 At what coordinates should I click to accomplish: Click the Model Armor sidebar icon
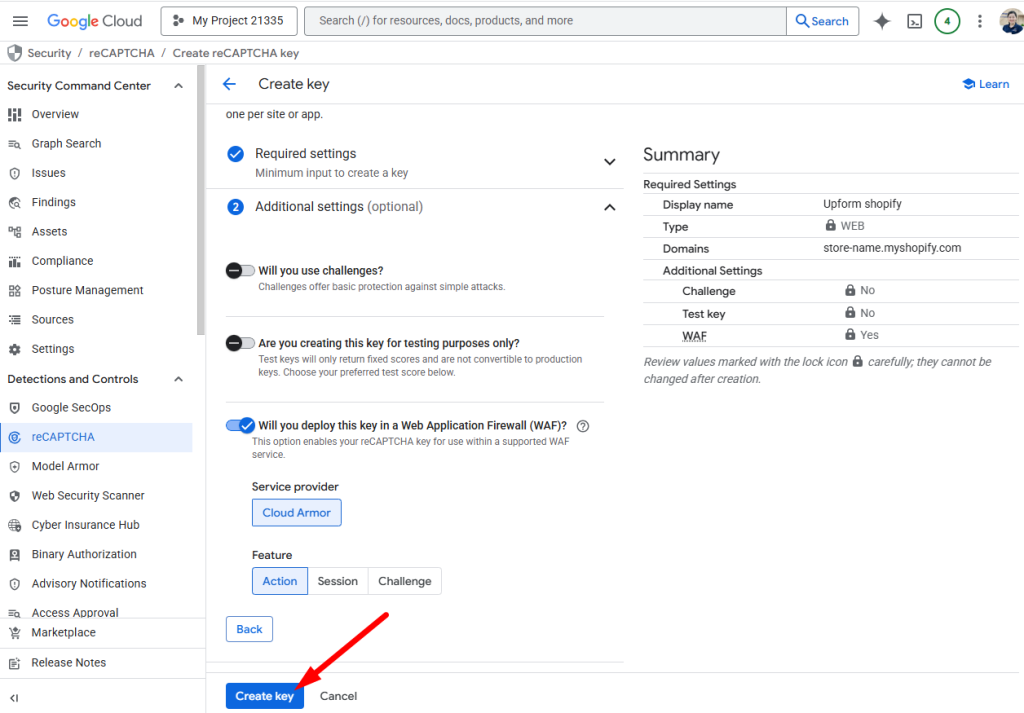[14, 467]
